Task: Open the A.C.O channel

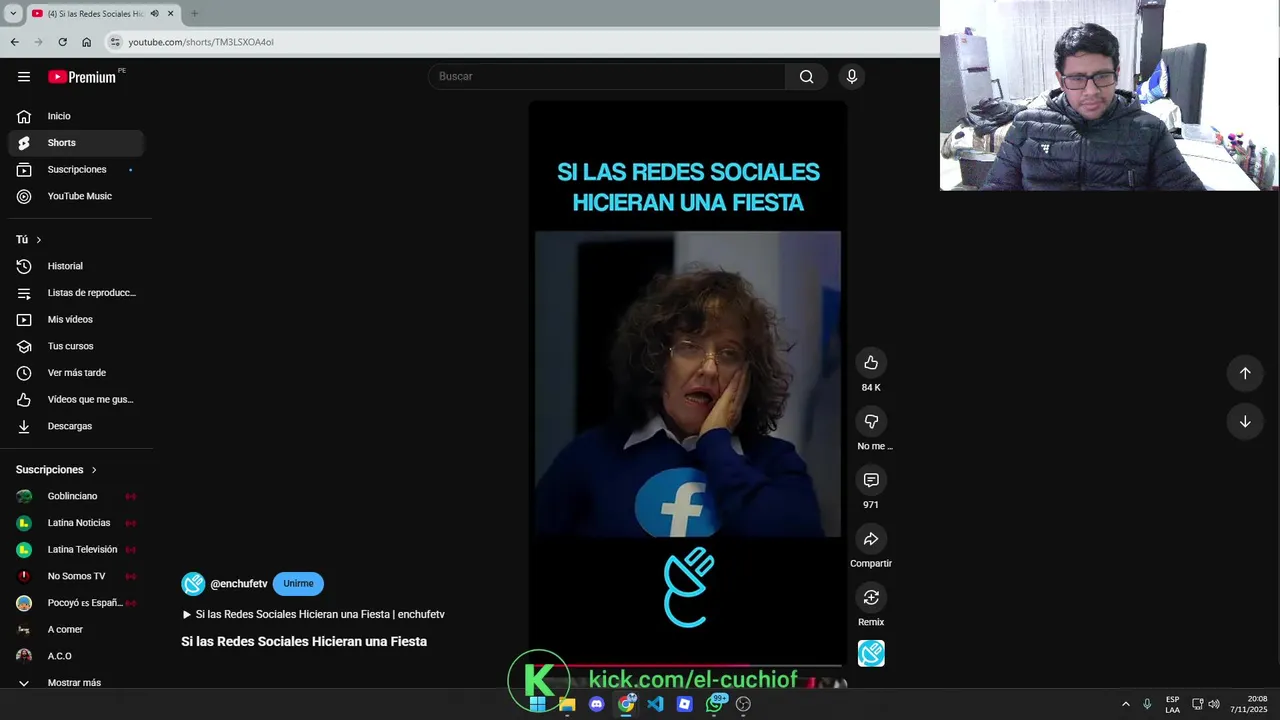Action: tap(76, 656)
